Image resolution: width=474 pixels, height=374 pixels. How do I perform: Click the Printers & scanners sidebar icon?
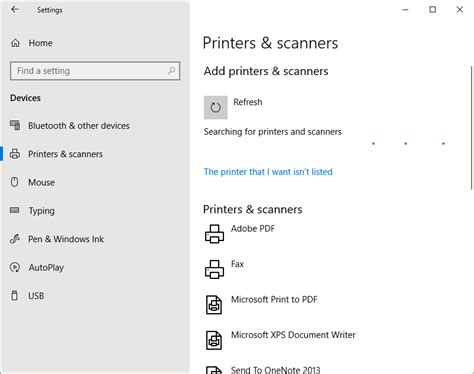pos(15,154)
